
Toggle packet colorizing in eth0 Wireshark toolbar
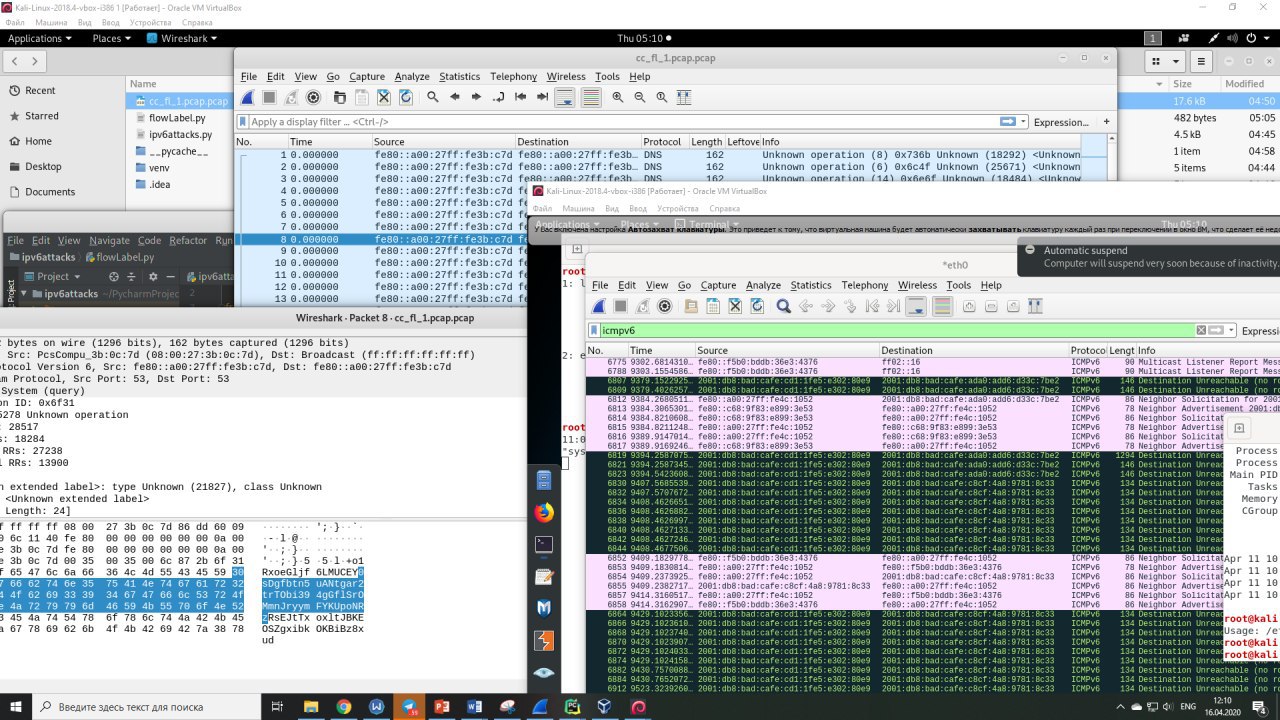[x=942, y=306]
